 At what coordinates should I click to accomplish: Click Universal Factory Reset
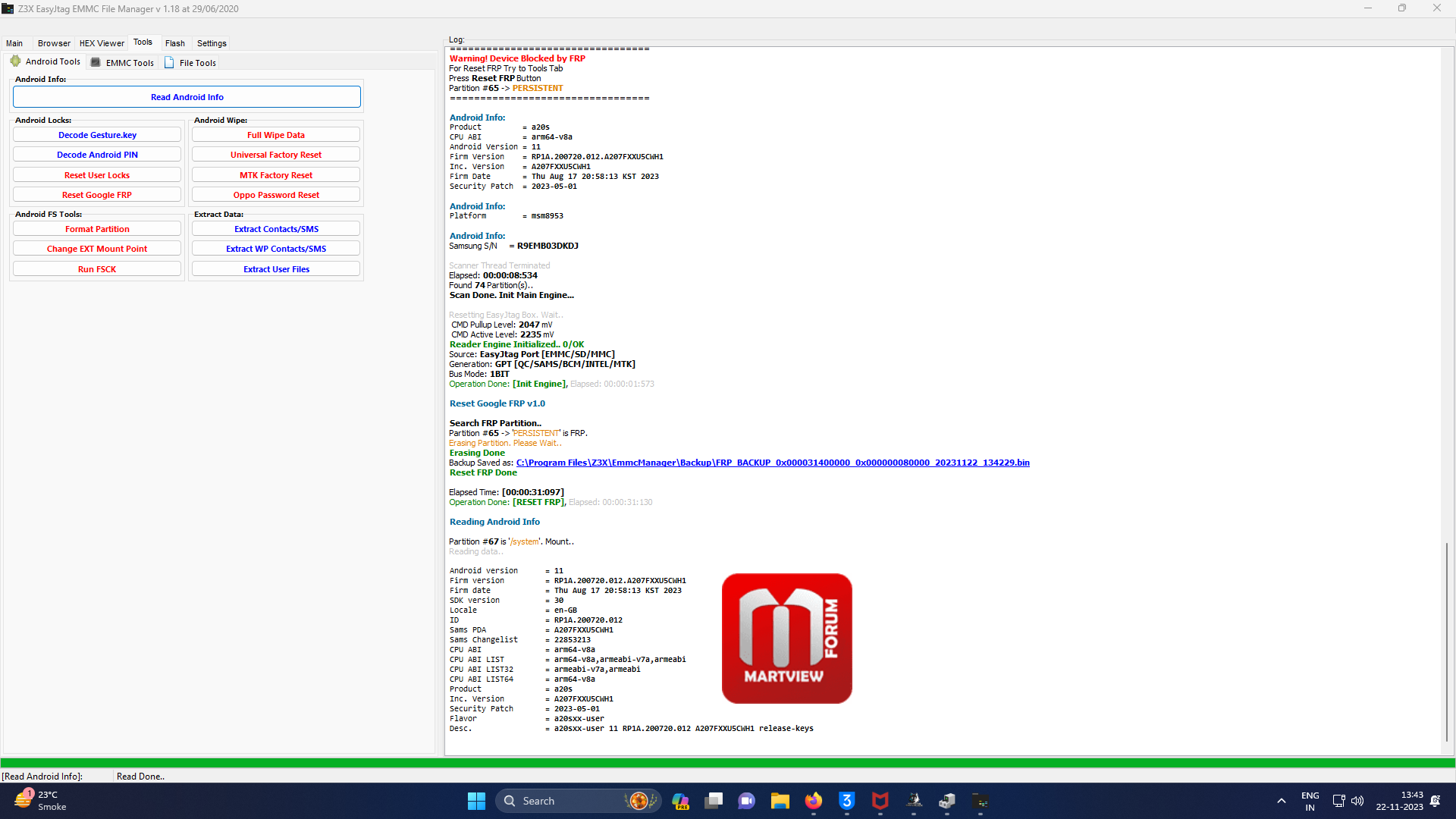276,155
